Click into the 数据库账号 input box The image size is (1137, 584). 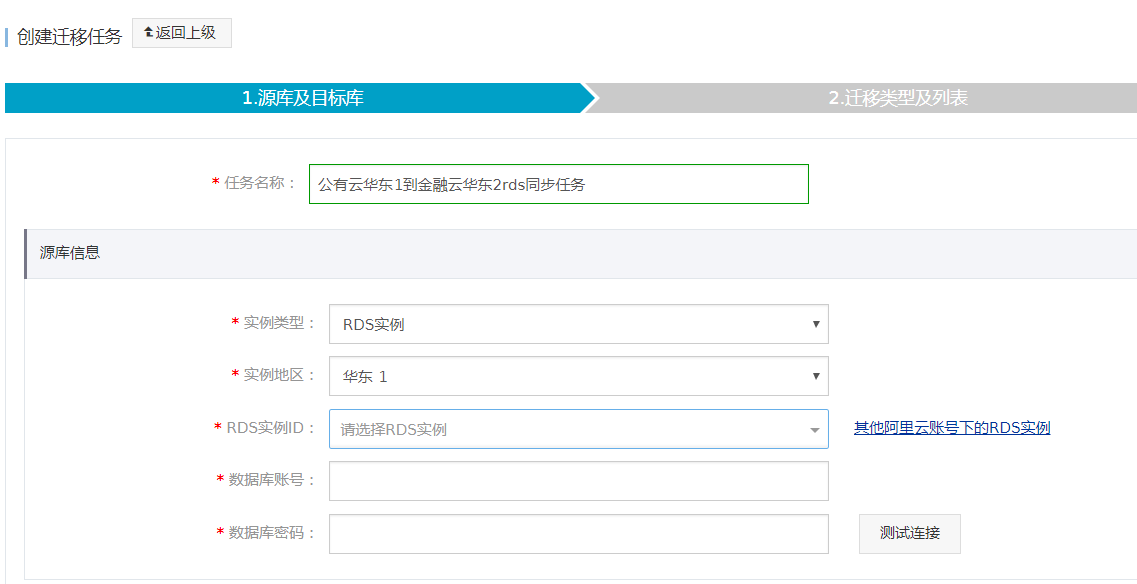[578, 481]
